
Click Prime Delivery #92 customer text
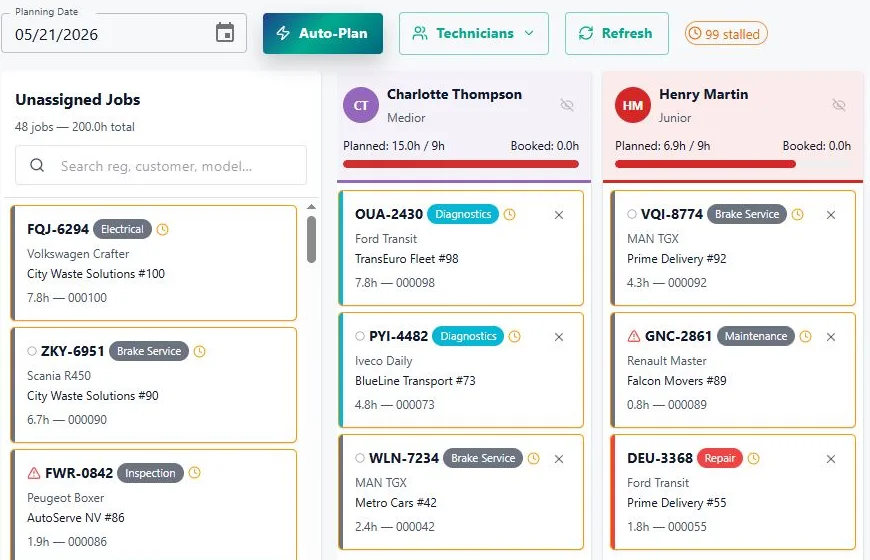click(x=676, y=259)
